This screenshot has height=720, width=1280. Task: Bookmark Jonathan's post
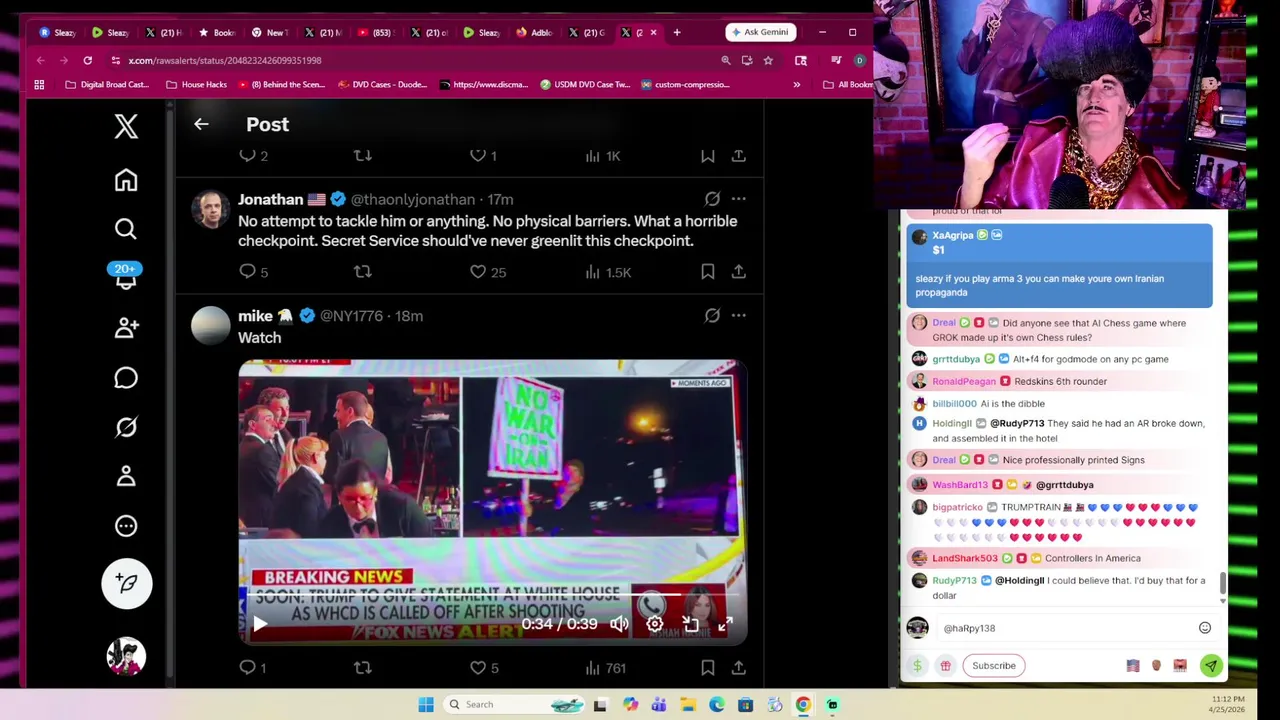pyautogui.click(x=708, y=272)
